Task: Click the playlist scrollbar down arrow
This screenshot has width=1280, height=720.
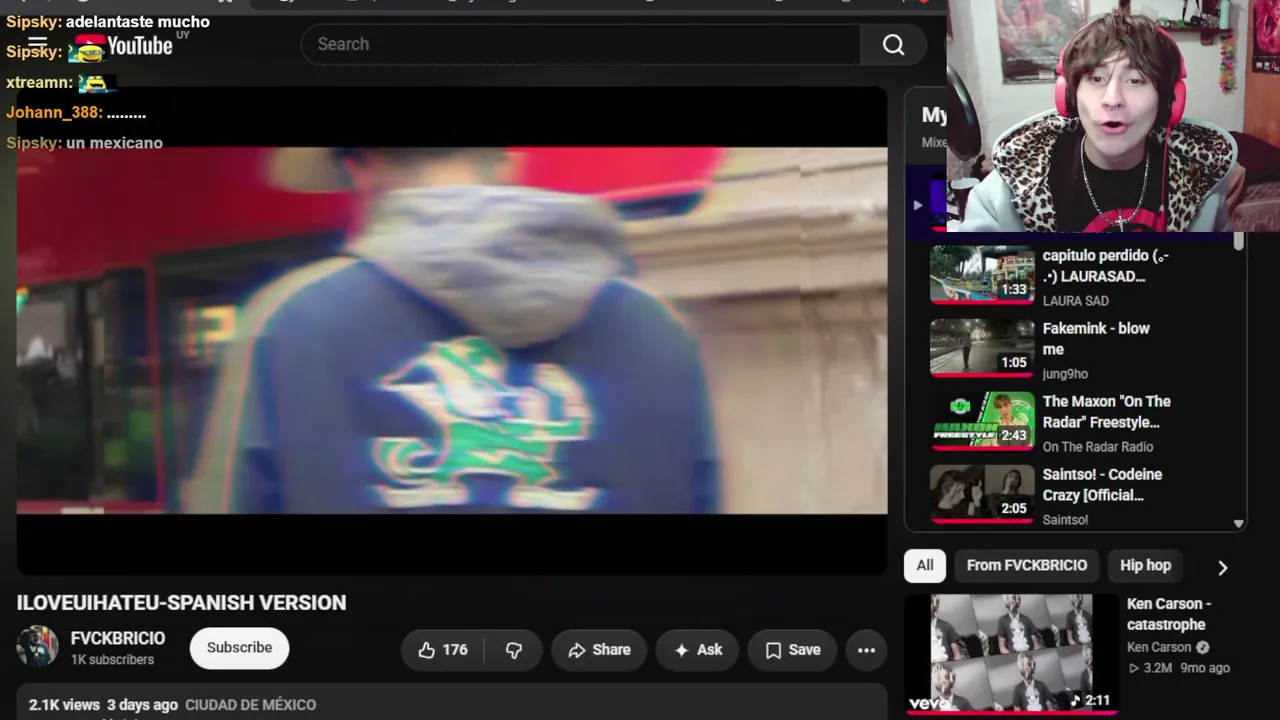Action: click(x=1239, y=524)
